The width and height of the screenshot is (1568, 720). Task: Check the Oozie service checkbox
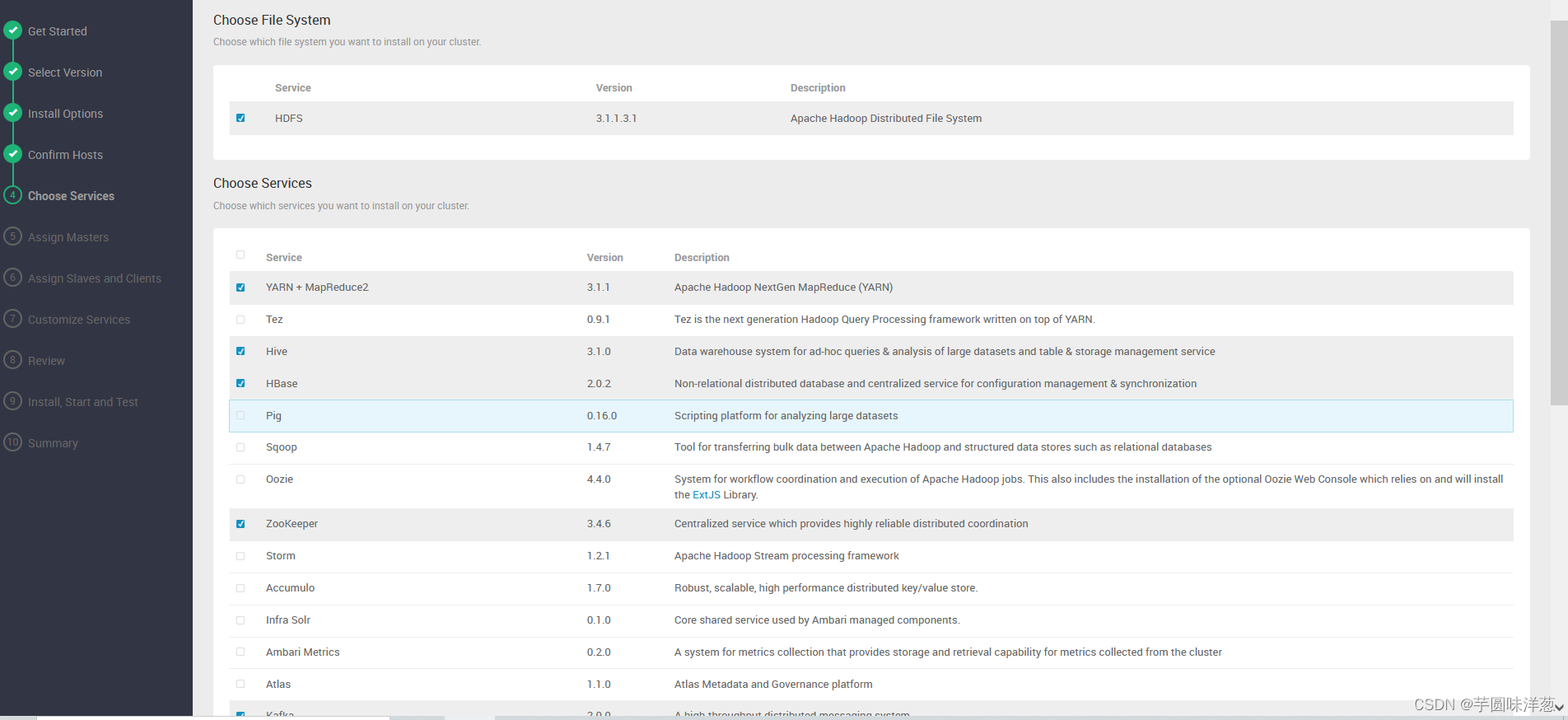click(240, 479)
